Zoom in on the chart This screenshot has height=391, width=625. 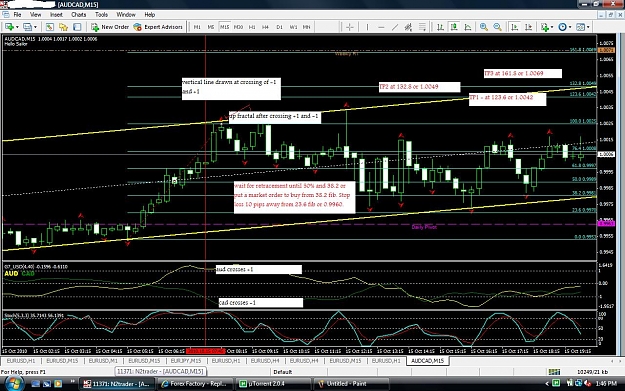483,27
